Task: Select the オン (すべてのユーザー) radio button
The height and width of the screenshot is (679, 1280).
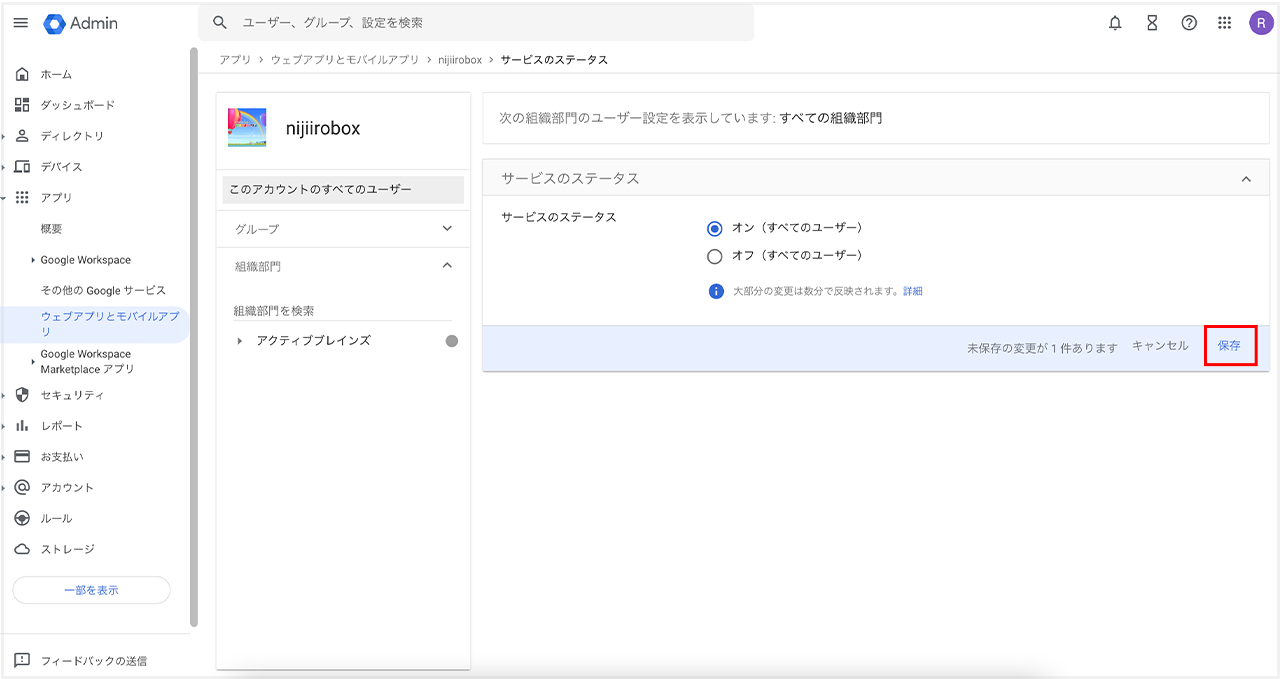Action: tap(714, 228)
